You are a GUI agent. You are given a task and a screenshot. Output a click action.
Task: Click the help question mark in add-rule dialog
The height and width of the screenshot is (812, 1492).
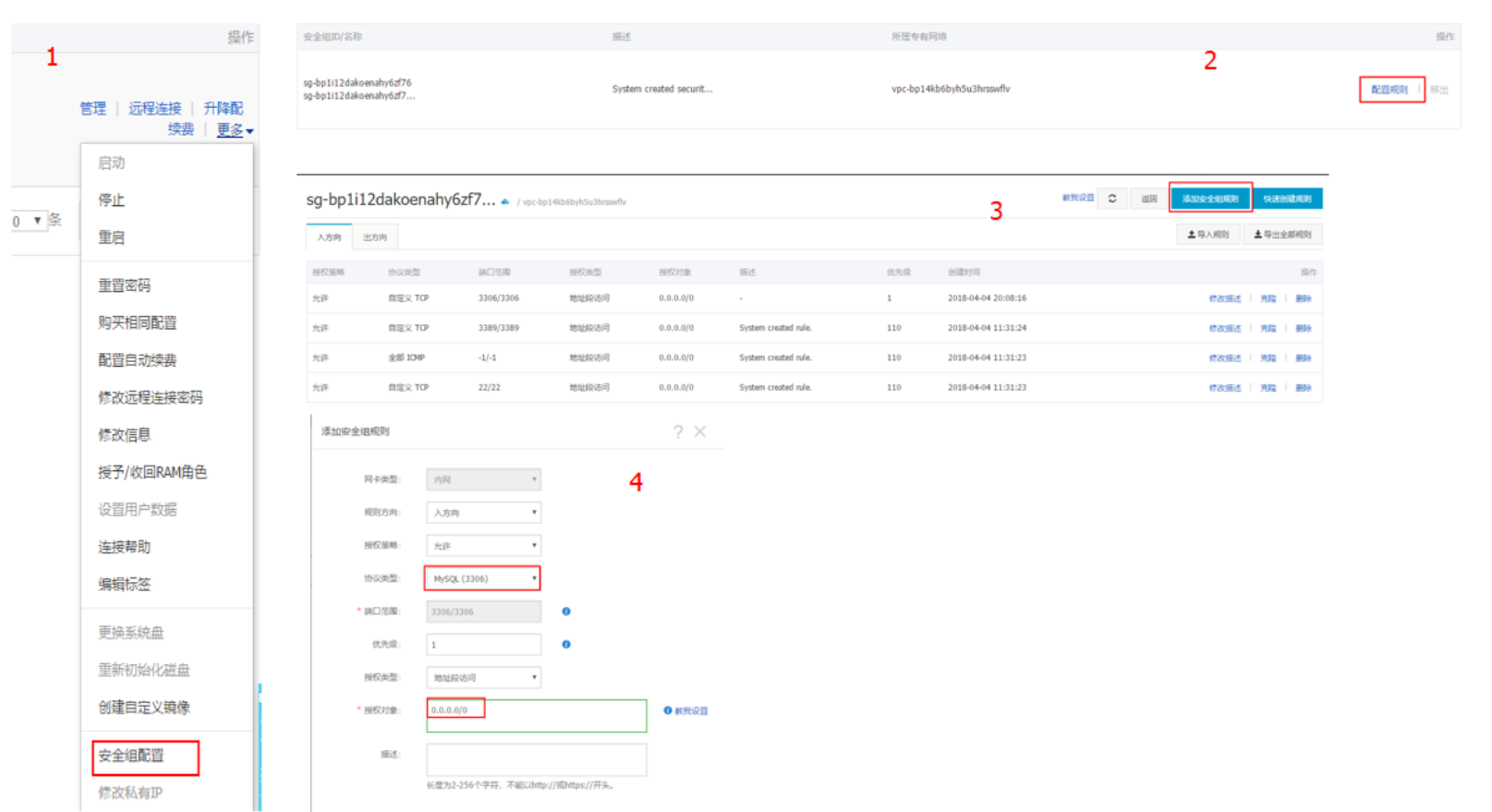click(x=678, y=431)
